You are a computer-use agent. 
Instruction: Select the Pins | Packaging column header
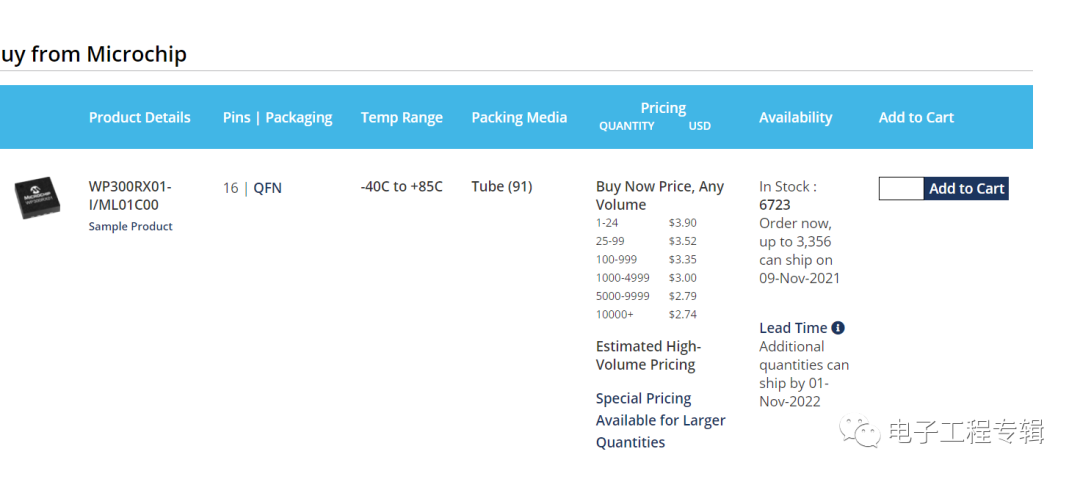(x=278, y=118)
